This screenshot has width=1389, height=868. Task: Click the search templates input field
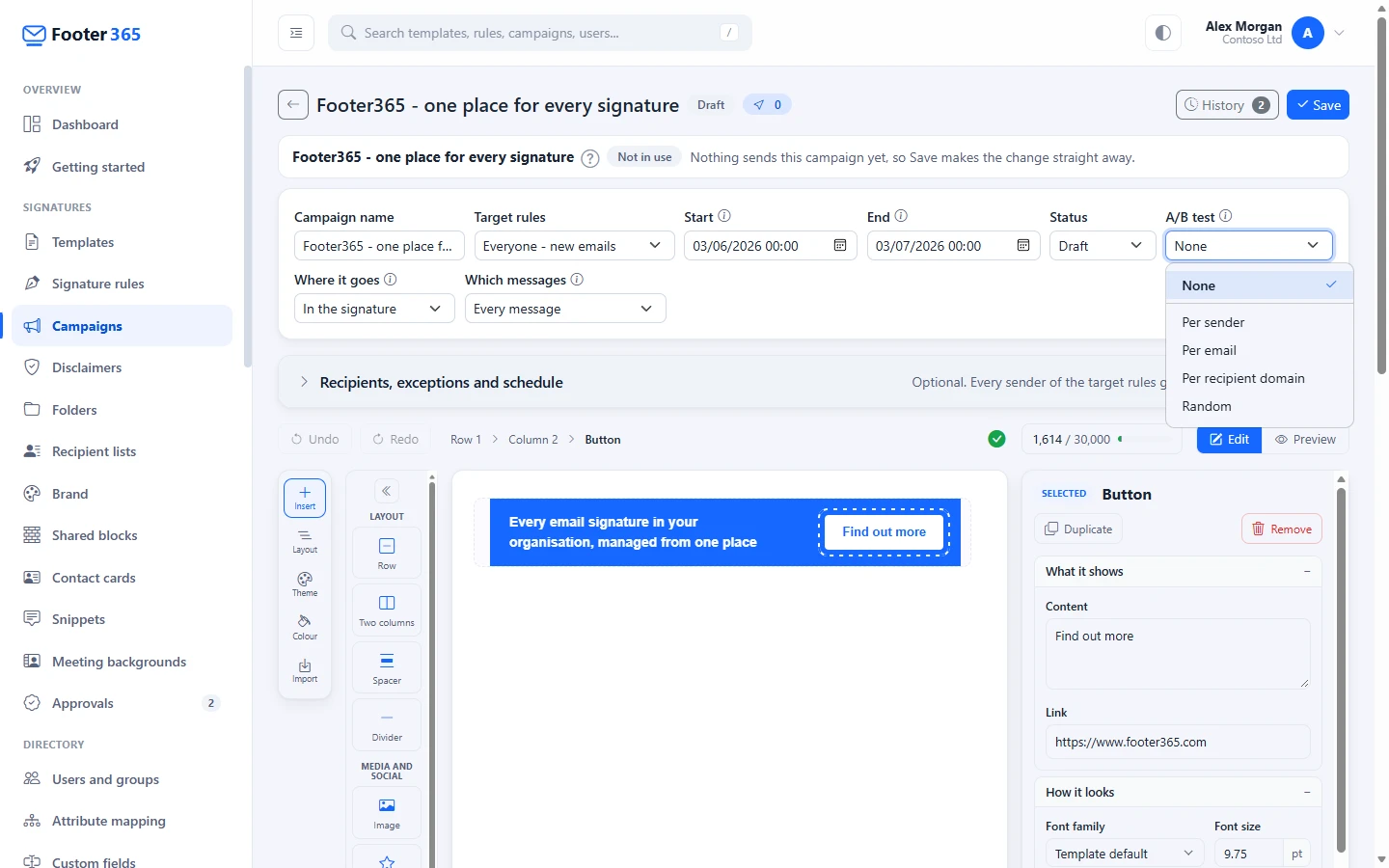click(x=540, y=33)
